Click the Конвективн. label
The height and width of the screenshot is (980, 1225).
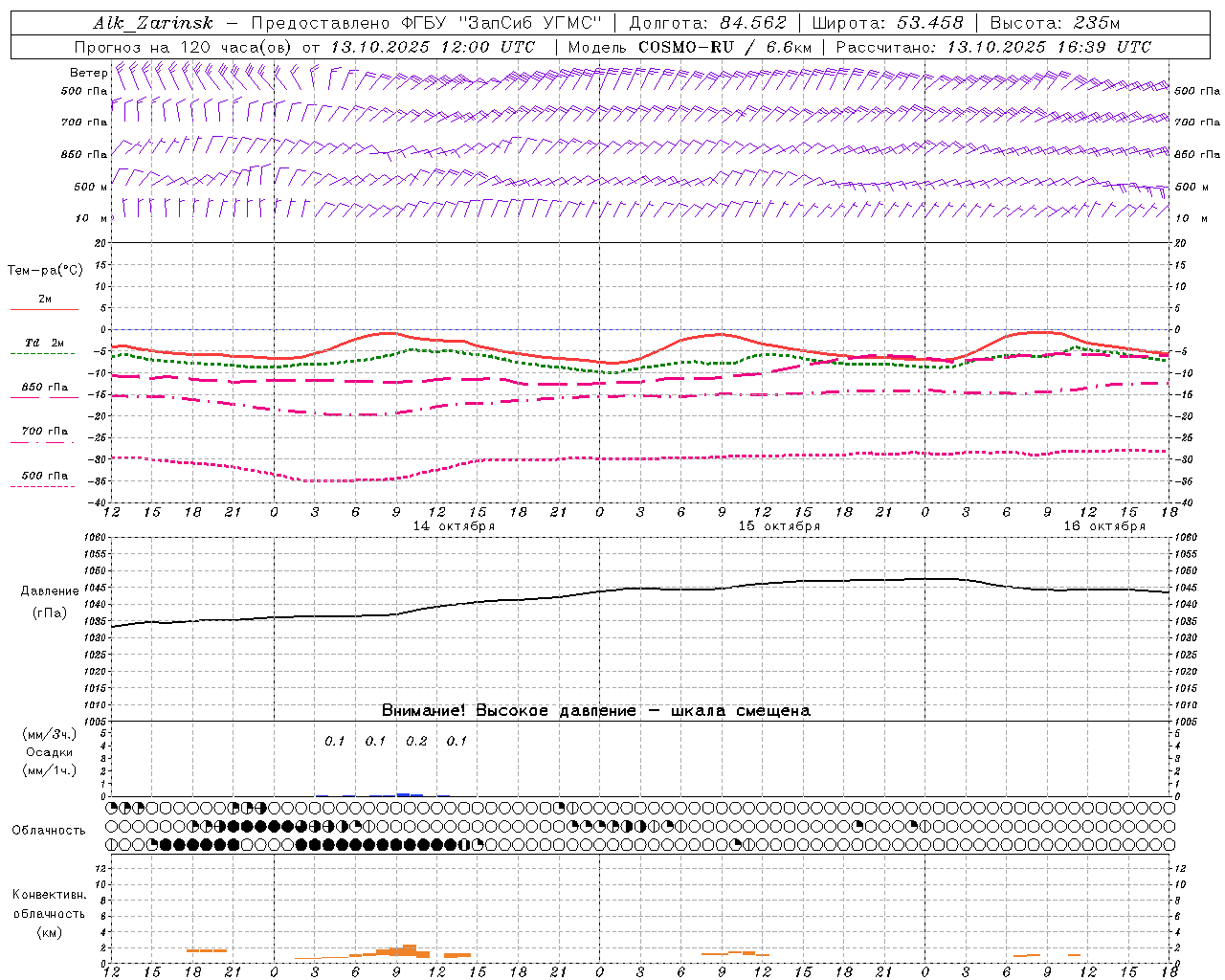tap(50, 895)
